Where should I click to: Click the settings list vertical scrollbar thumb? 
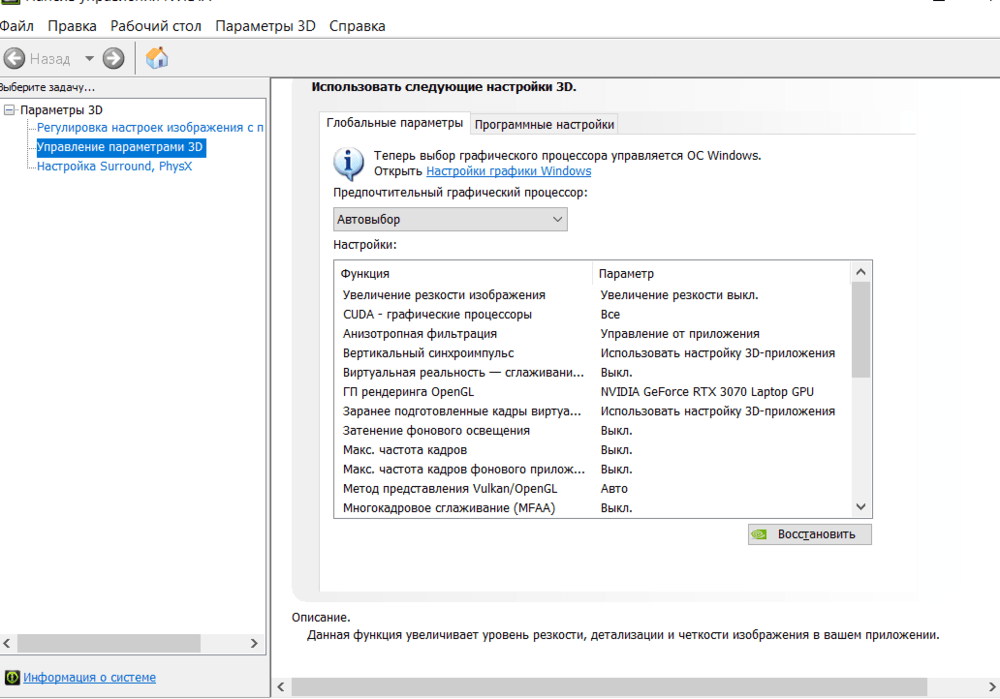861,329
